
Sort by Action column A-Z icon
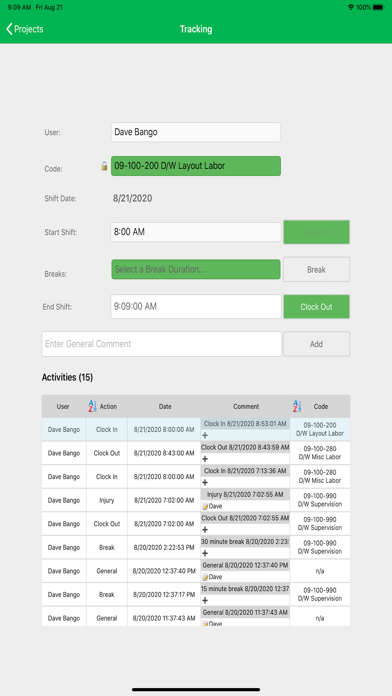92,406
